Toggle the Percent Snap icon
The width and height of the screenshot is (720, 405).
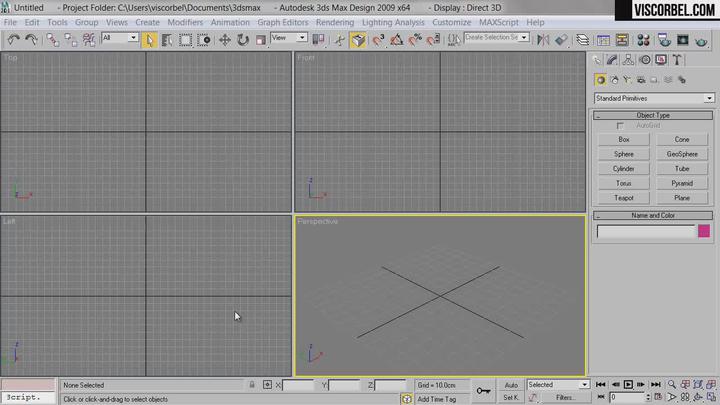pyautogui.click(x=415, y=40)
